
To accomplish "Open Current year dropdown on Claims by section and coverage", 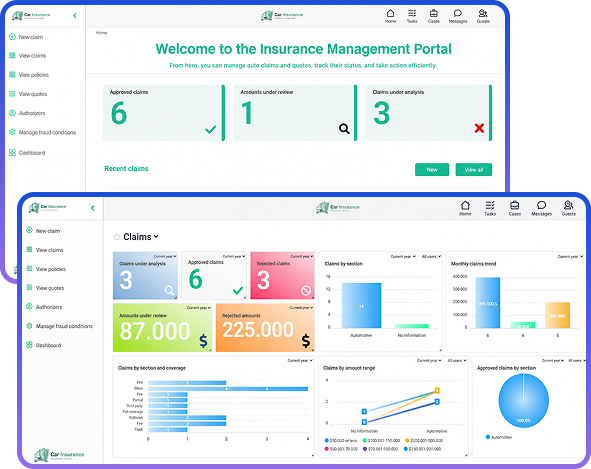I will pyautogui.click(x=300, y=361).
